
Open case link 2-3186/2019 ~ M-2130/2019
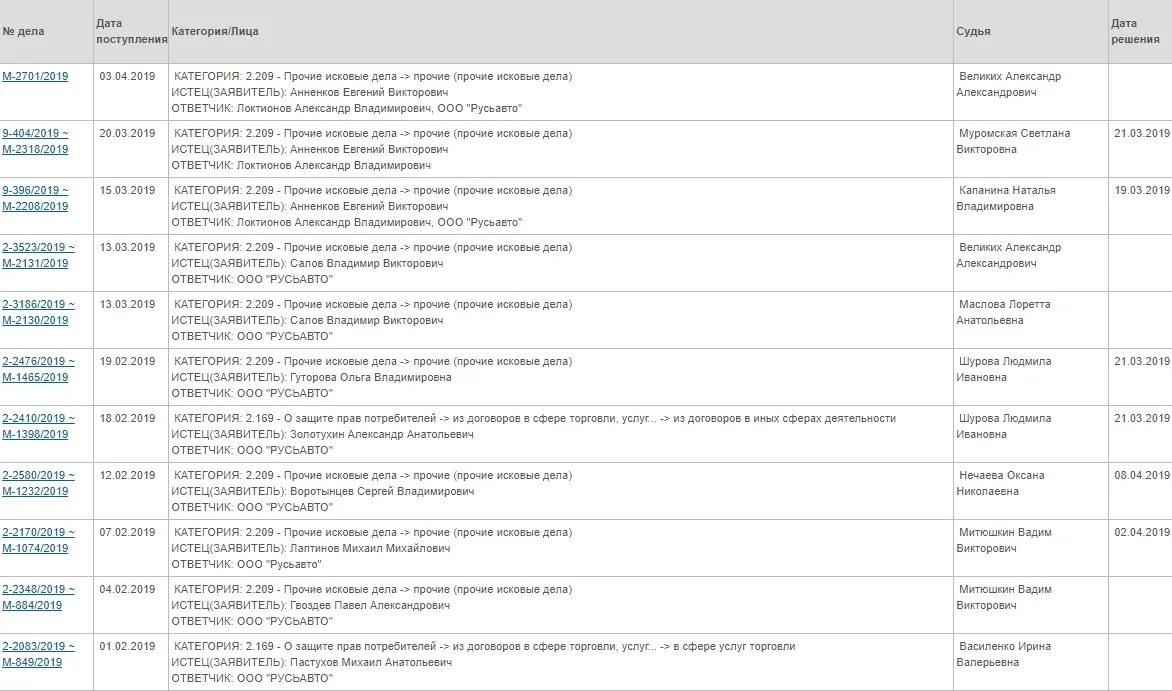(38, 312)
